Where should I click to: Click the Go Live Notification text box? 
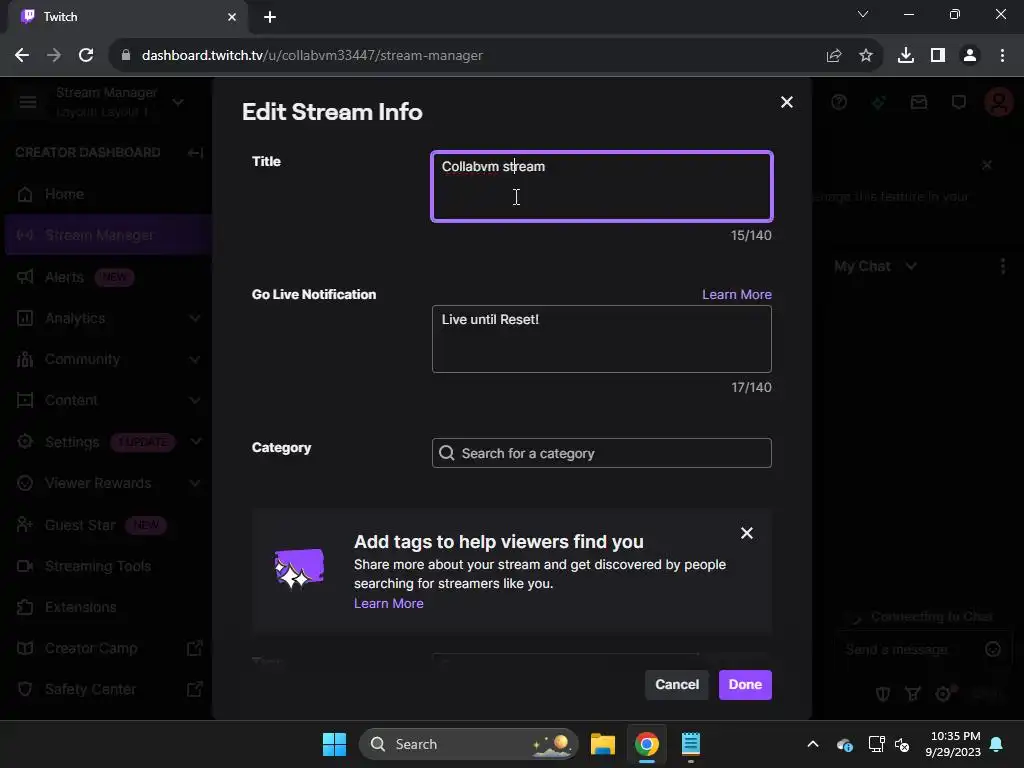click(601, 339)
